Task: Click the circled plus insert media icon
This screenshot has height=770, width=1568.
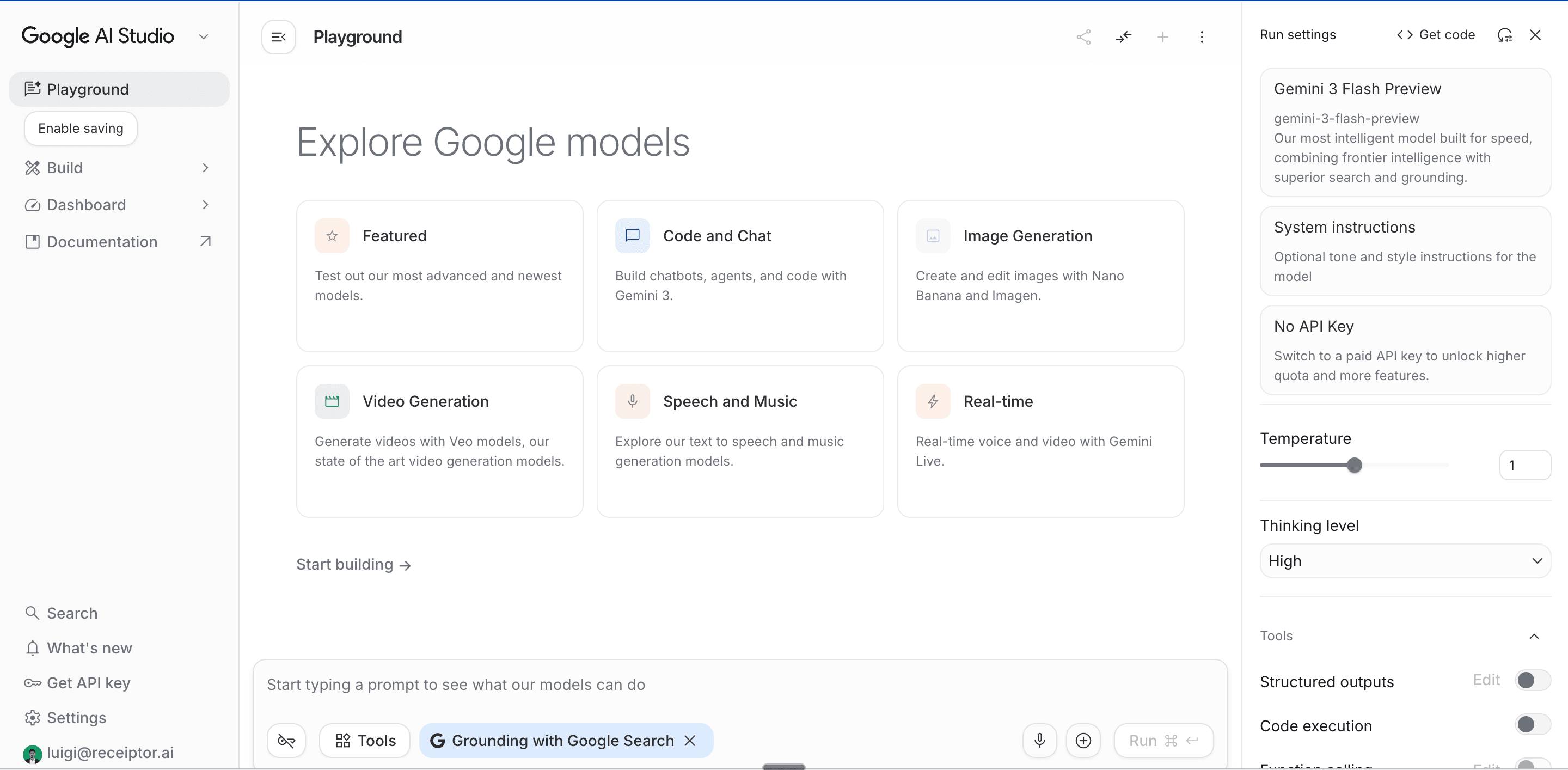Action: [x=1083, y=740]
